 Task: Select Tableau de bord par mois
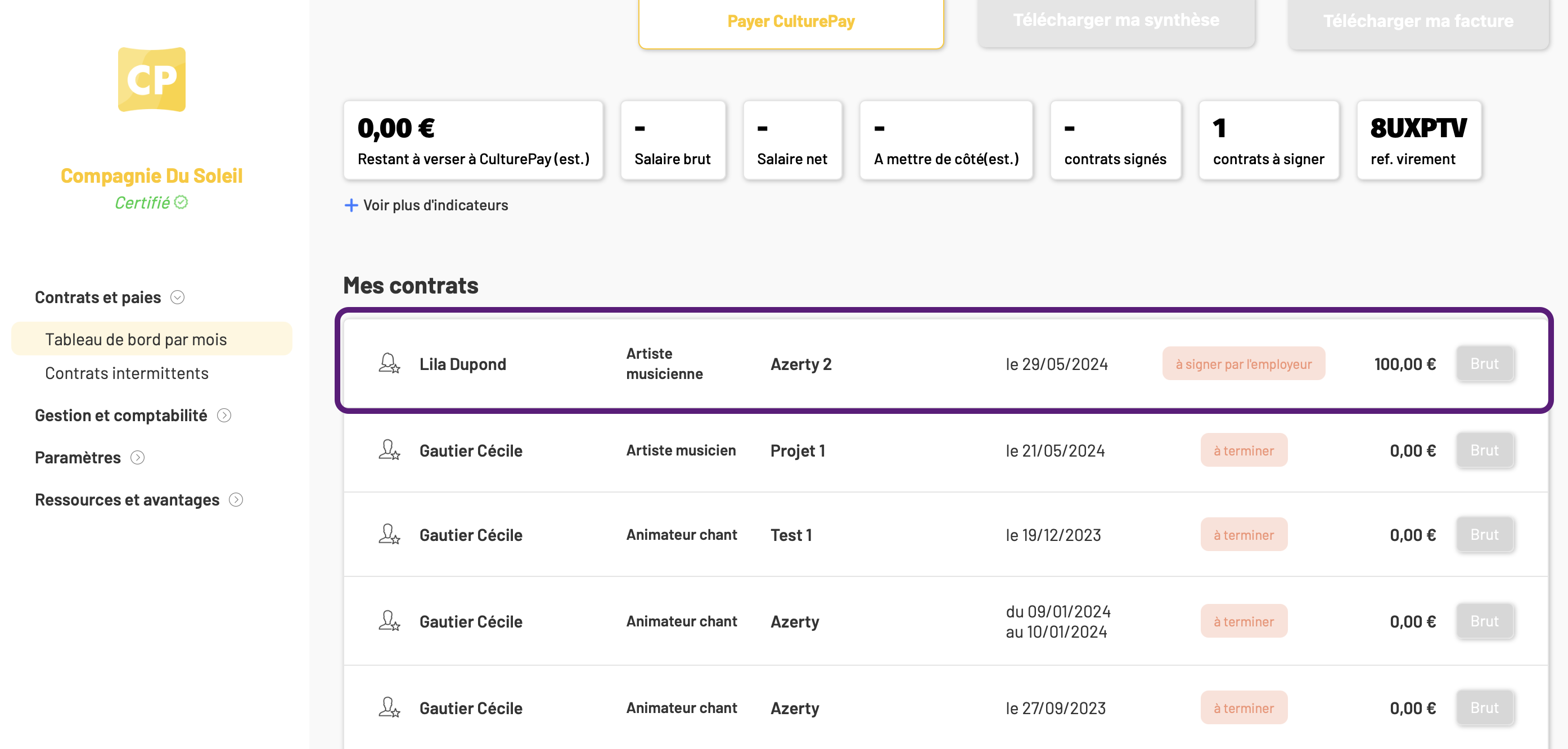pyautogui.click(x=151, y=339)
